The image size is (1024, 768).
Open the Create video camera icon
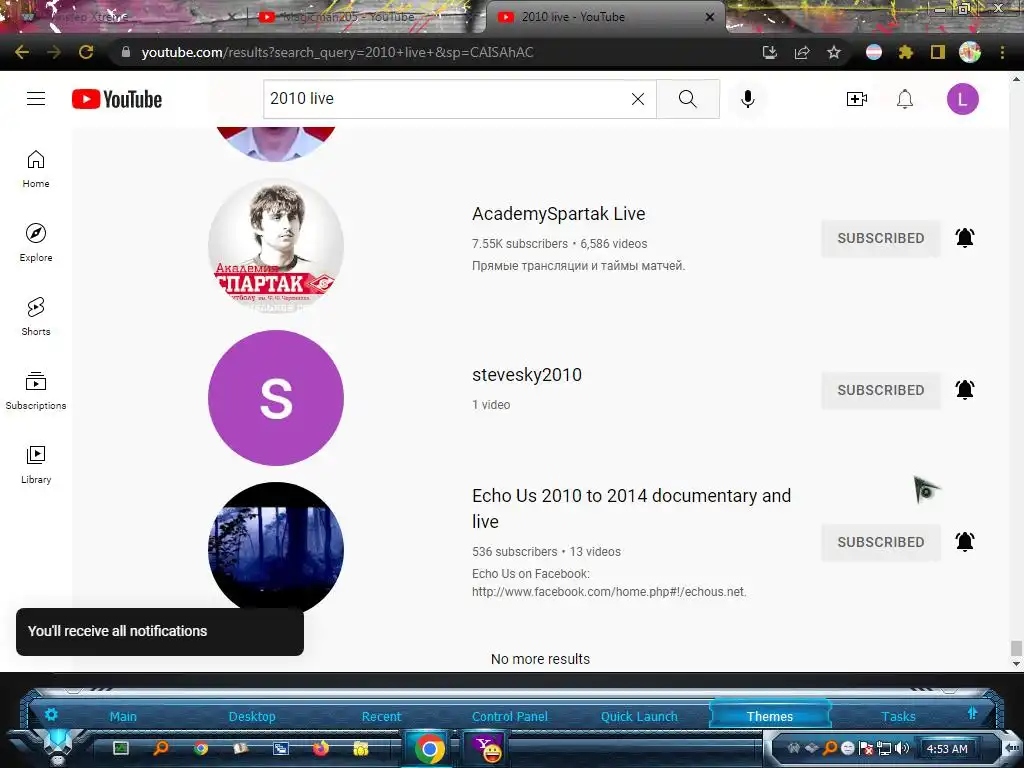856,99
